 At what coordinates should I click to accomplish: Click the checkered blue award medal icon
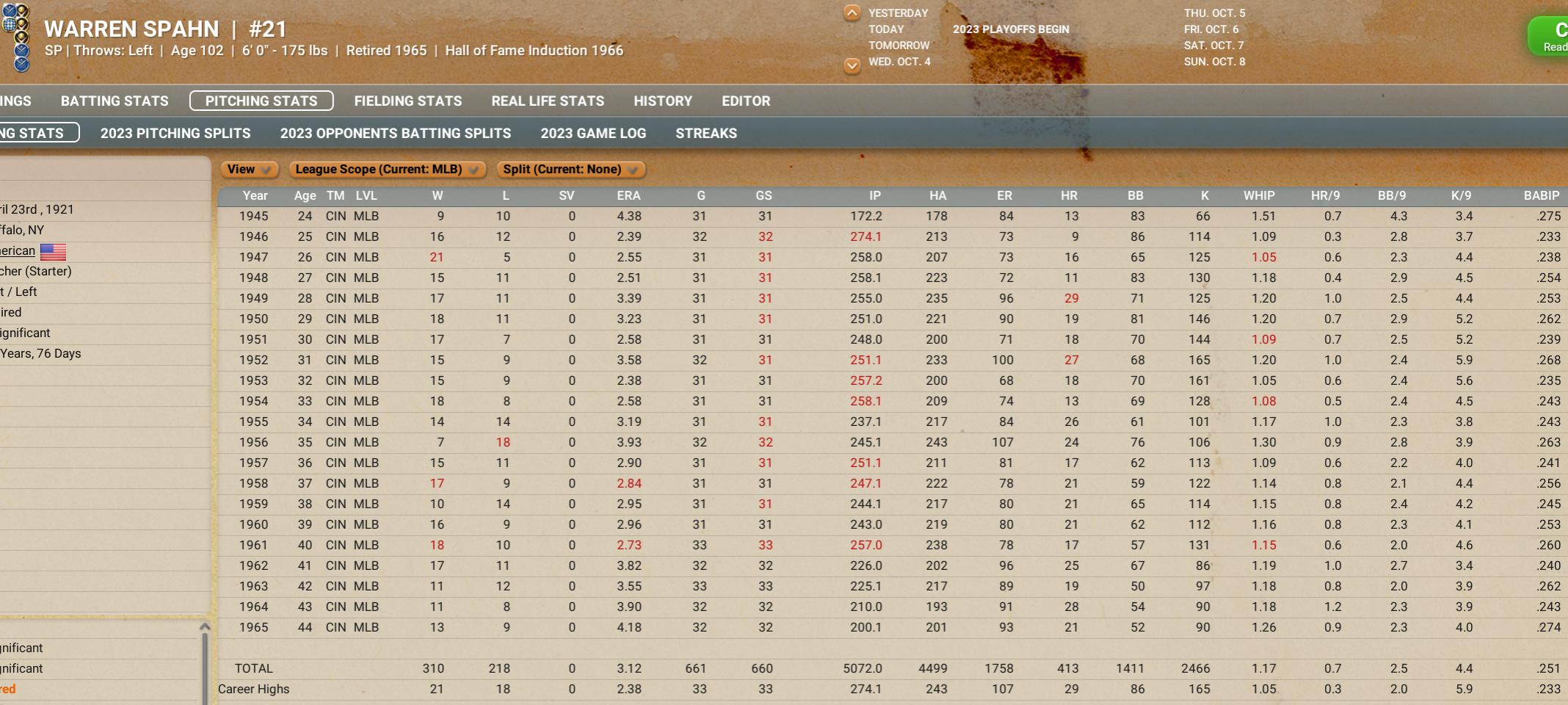[x=9, y=23]
